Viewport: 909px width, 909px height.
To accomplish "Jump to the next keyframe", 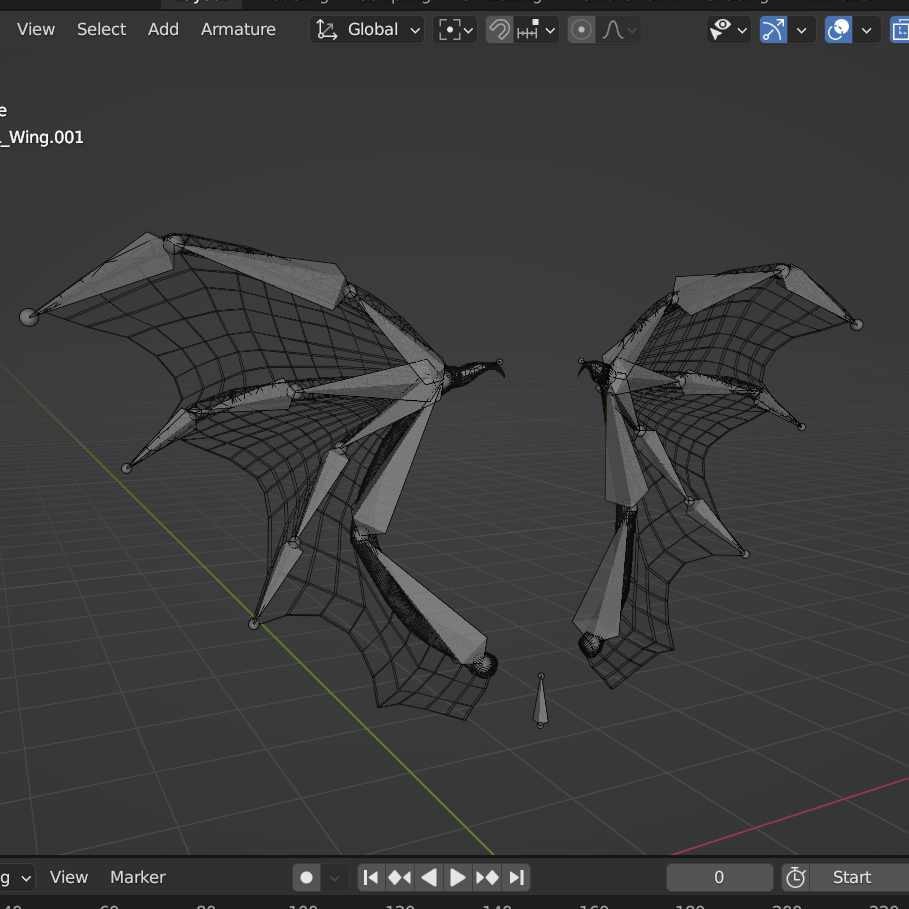I will click(487, 878).
